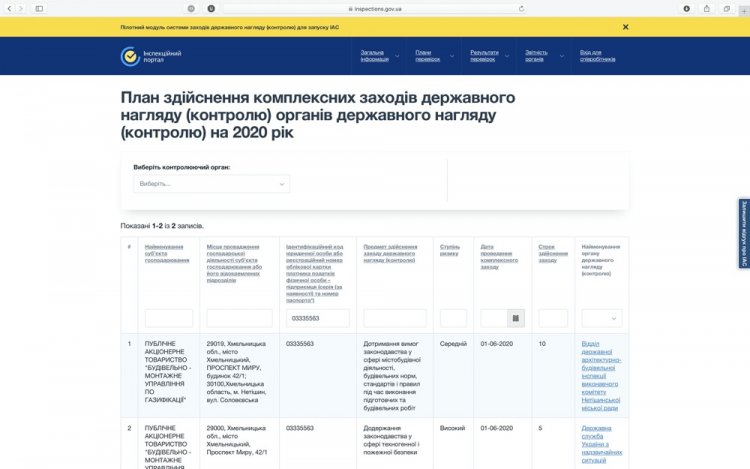Click the Safari share icon
750x469 pixels.
pyautogui.click(x=709, y=8)
